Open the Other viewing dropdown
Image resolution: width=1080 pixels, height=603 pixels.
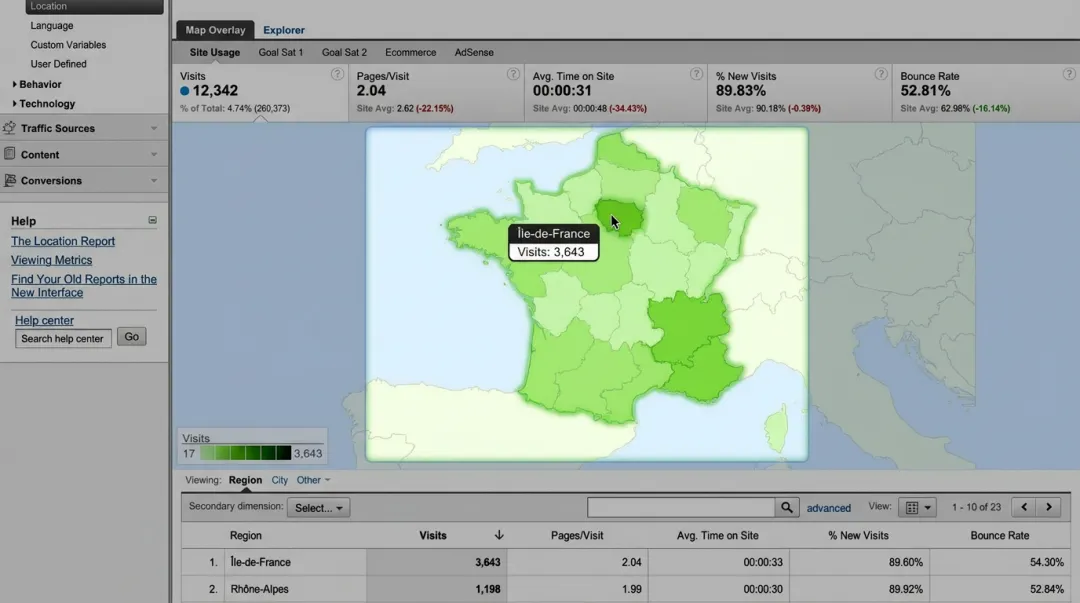[x=313, y=480]
